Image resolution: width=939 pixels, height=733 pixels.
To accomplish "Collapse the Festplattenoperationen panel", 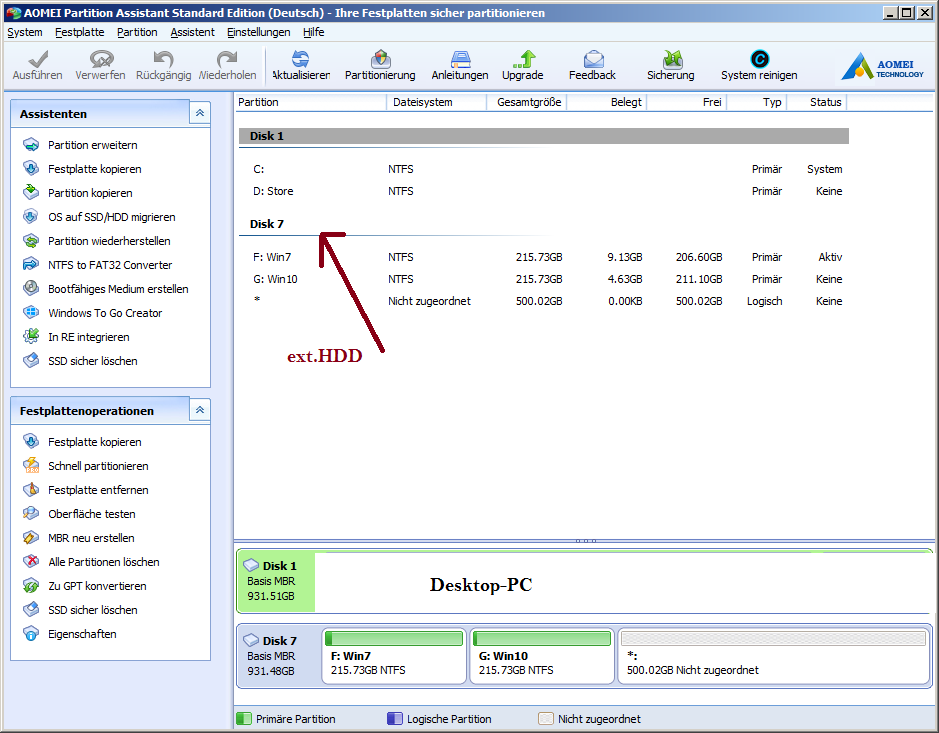I will (x=200, y=410).
